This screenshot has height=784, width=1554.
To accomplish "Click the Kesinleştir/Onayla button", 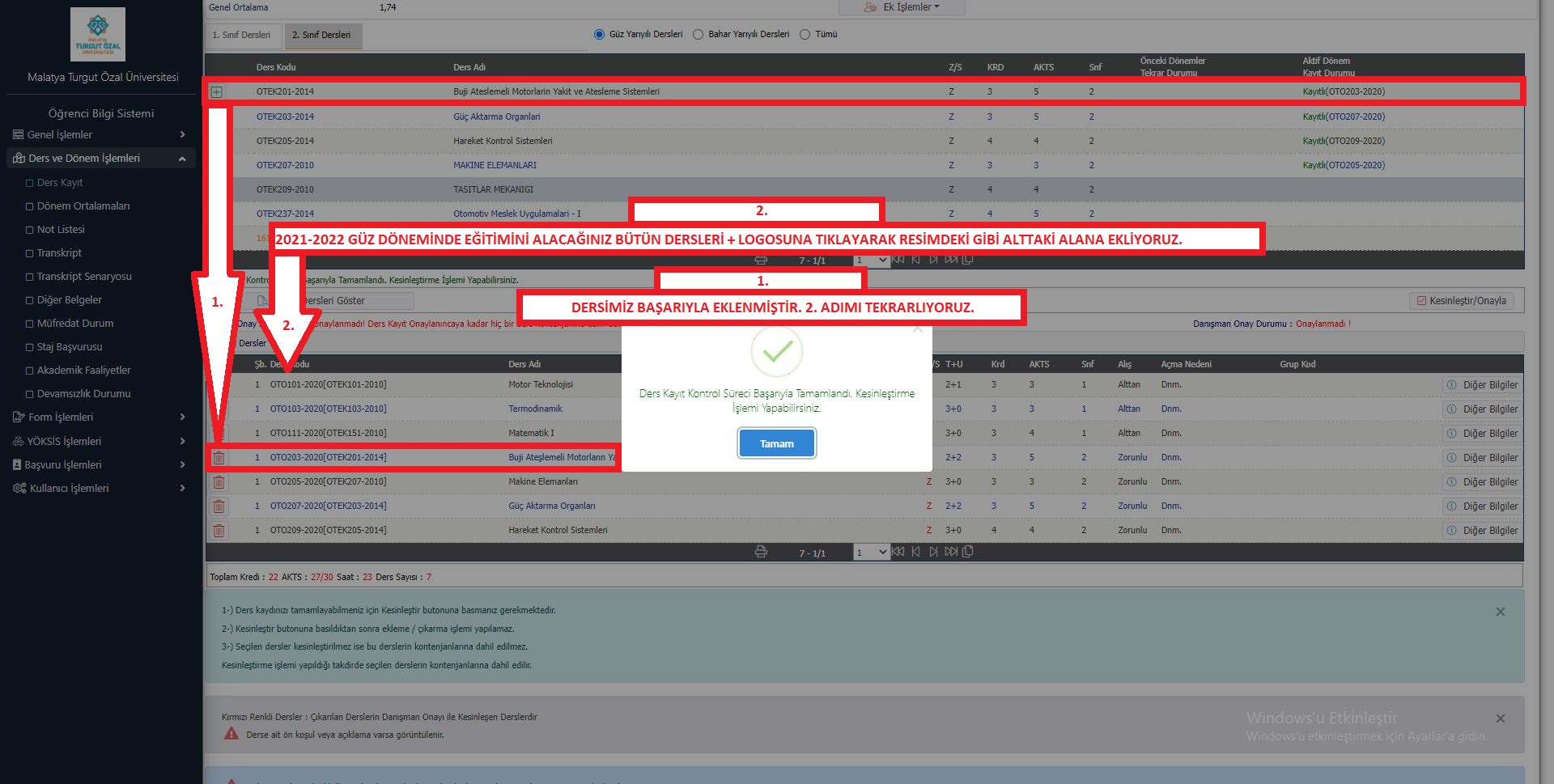I will (x=1461, y=301).
